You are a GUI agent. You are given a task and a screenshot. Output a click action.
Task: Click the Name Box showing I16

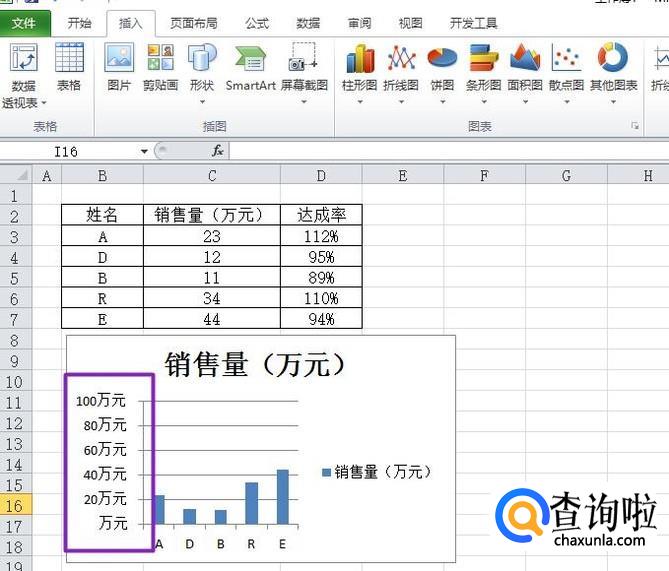point(68,151)
